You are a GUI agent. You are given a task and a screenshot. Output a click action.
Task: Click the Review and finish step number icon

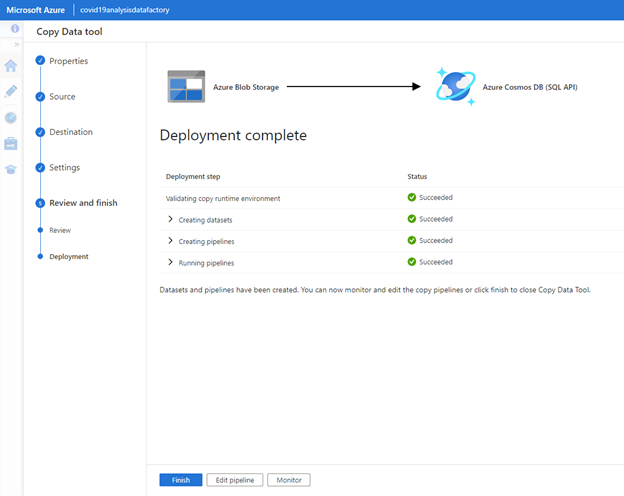(40, 203)
